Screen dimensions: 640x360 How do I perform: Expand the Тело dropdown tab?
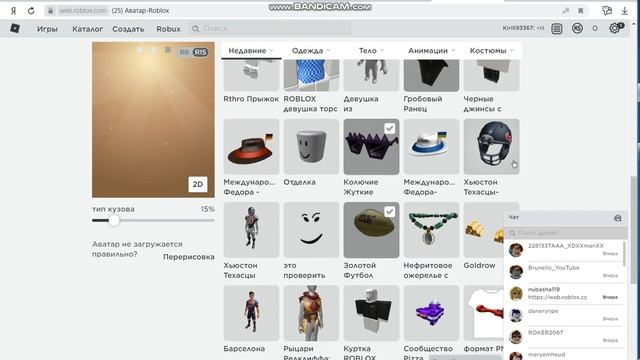point(371,51)
